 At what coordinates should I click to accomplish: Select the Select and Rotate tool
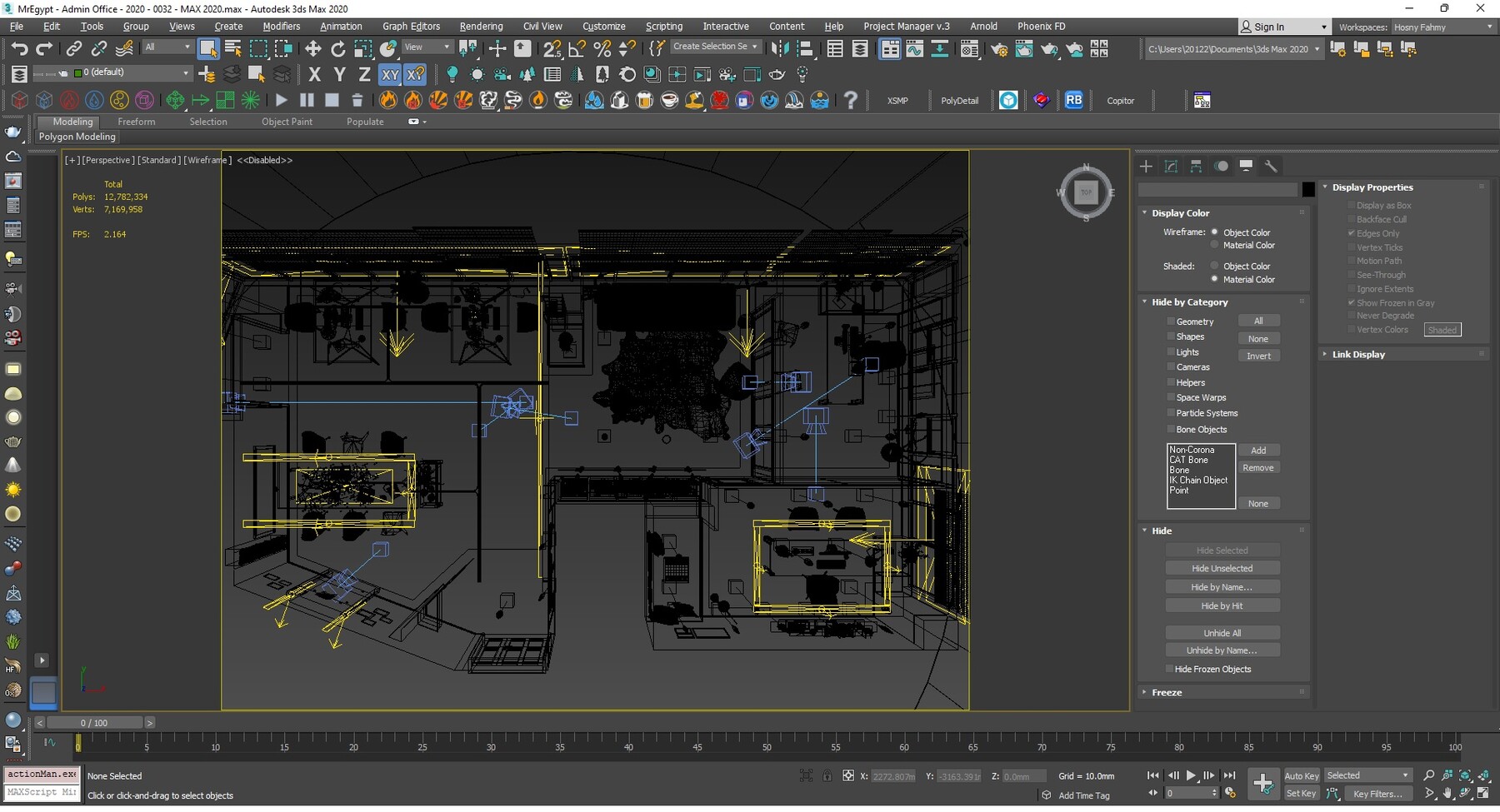[337, 47]
